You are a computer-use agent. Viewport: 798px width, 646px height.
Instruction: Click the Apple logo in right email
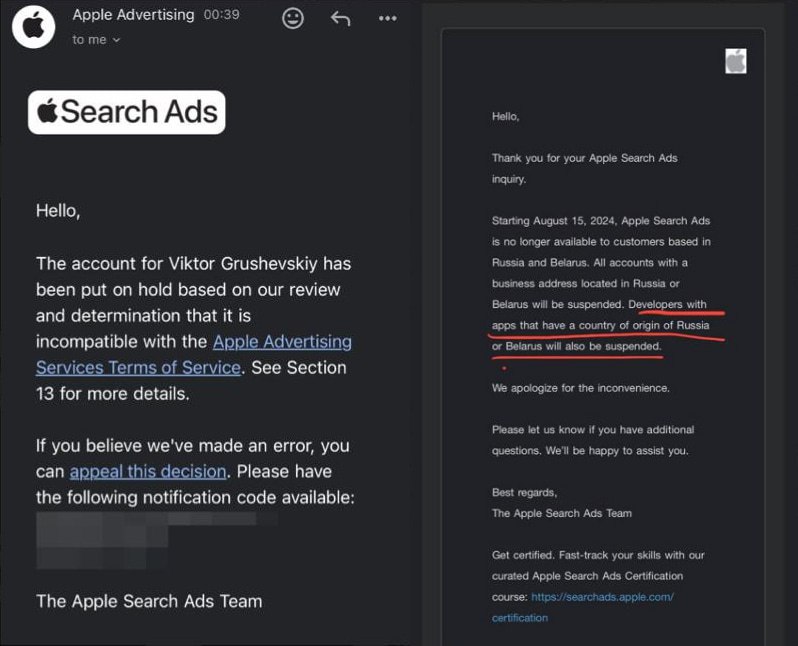pyautogui.click(x=736, y=61)
